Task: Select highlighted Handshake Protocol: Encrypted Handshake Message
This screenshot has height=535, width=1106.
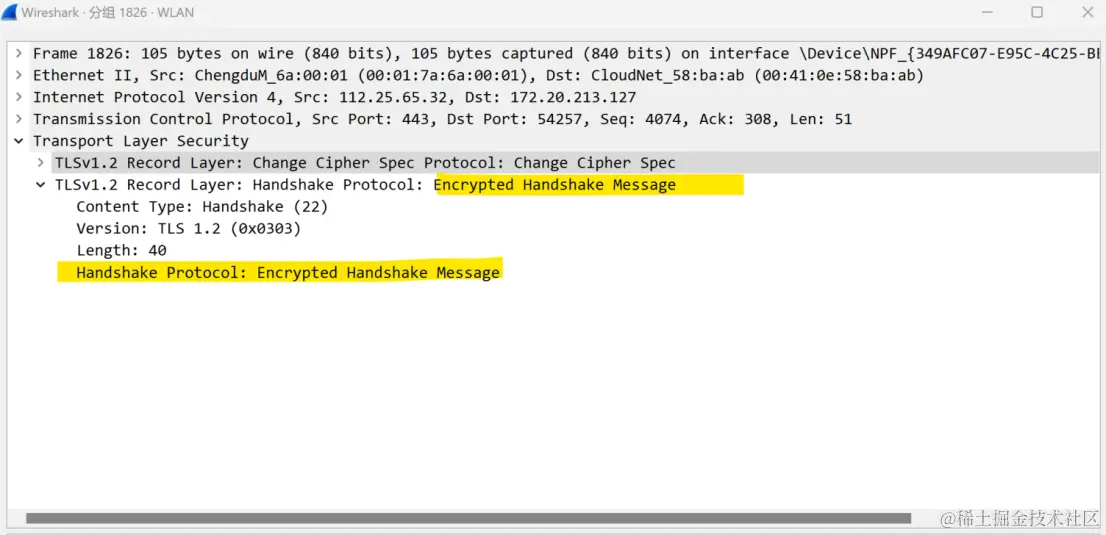Action: [288, 272]
